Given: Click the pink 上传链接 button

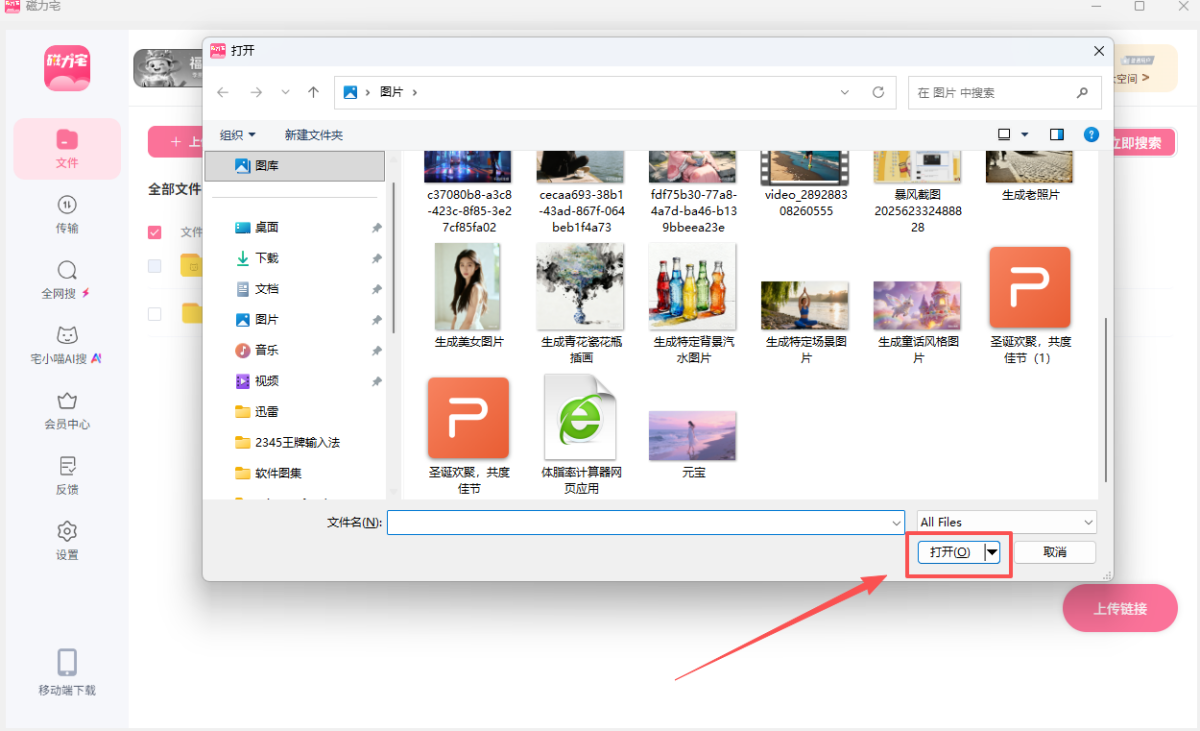Looking at the screenshot, I should pos(1120,608).
